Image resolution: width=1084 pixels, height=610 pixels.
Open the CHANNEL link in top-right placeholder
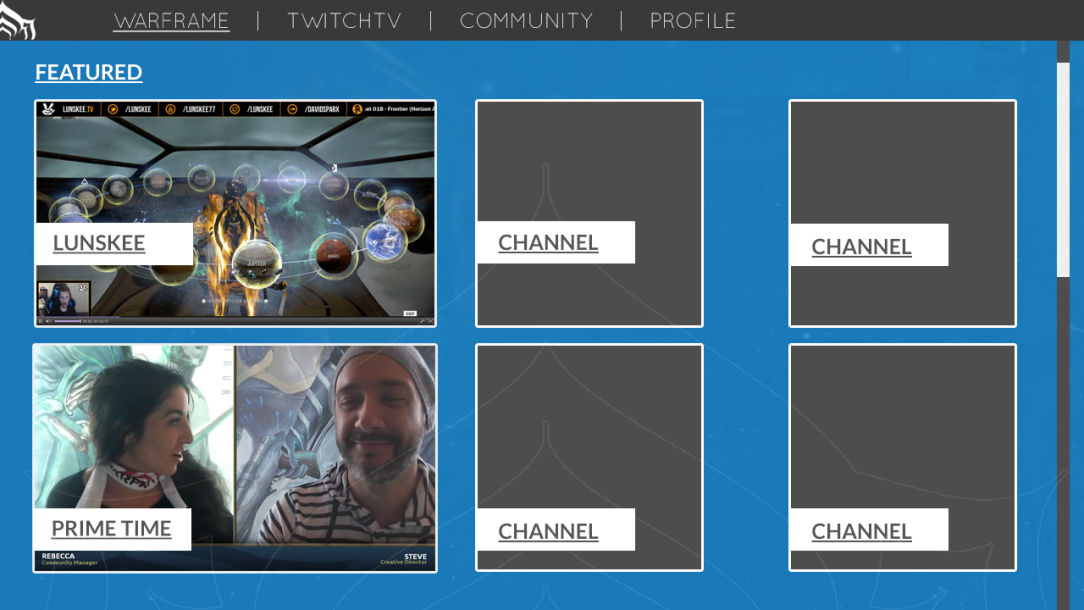[x=861, y=247]
